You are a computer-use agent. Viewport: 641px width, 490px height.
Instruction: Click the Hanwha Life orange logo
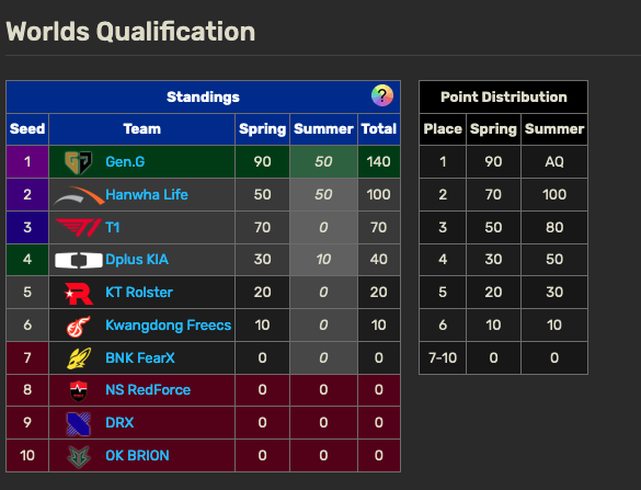click(x=77, y=195)
